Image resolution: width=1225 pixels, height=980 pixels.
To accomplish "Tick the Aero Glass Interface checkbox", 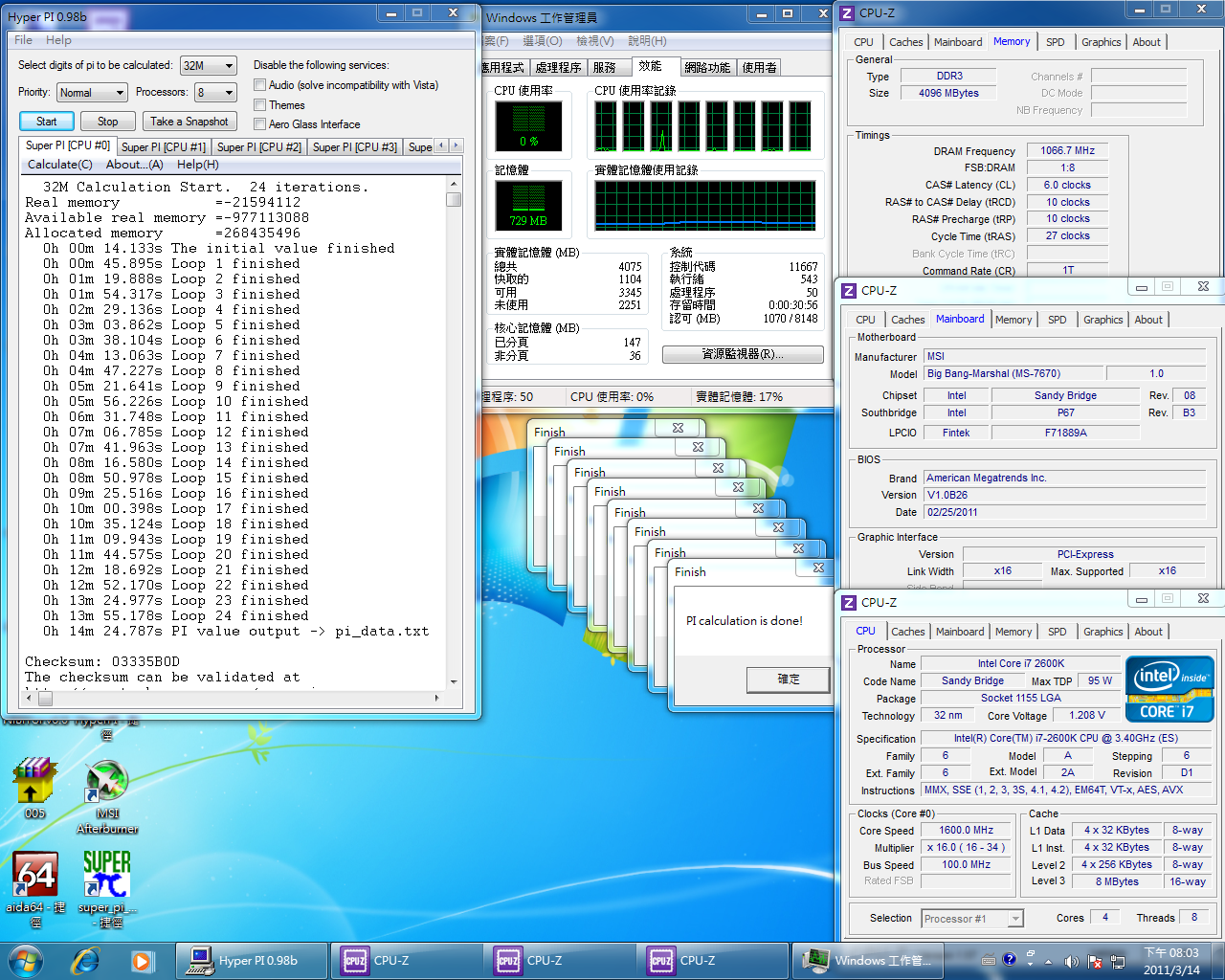I will point(259,124).
